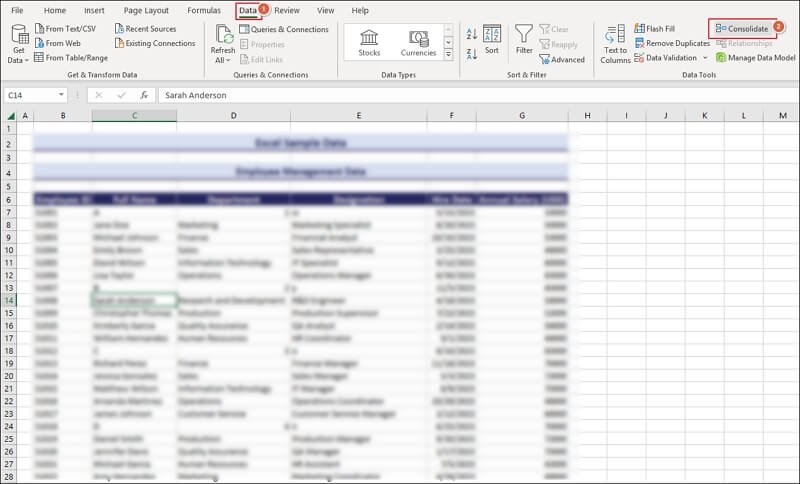Screen dimensions: 800x484
Task: Open the Sort dialog
Action: coord(491,40)
